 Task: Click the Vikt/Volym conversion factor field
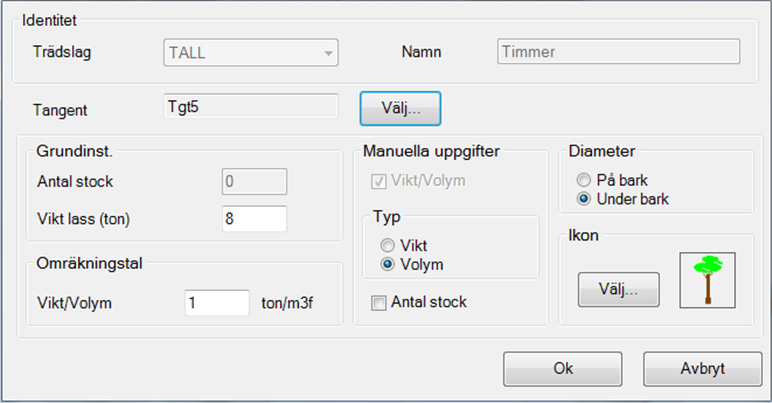tap(217, 303)
